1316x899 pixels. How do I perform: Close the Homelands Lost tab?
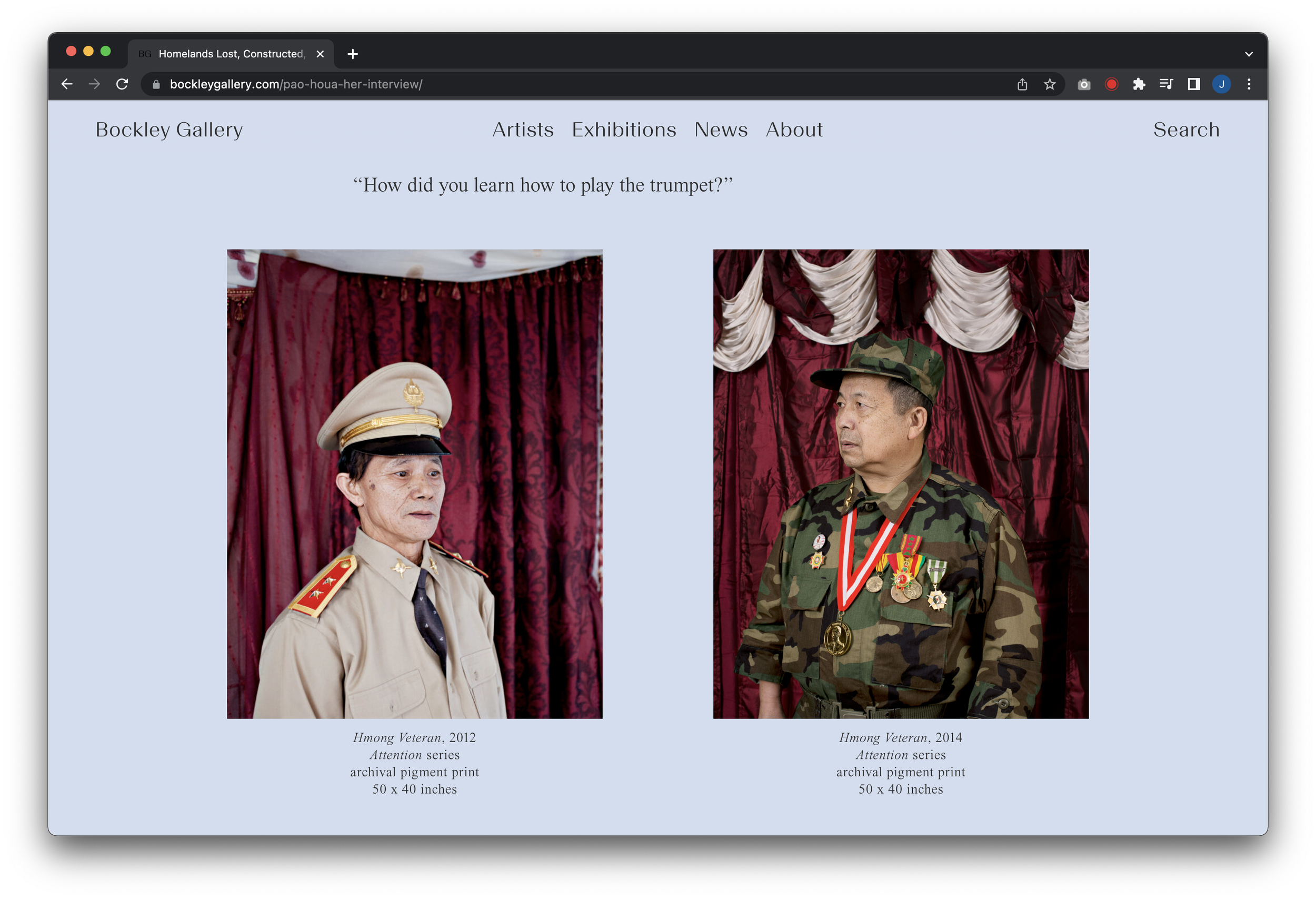coord(320,54)
